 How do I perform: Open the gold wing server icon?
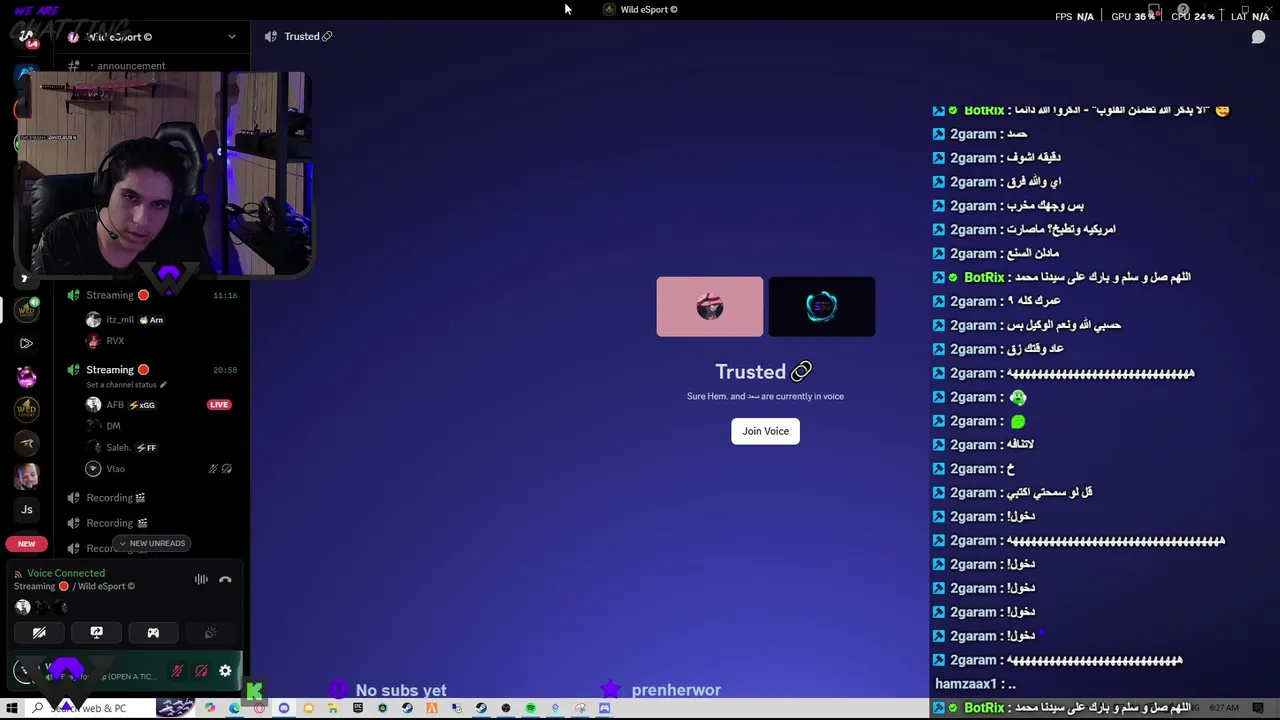tap(27, 443)
